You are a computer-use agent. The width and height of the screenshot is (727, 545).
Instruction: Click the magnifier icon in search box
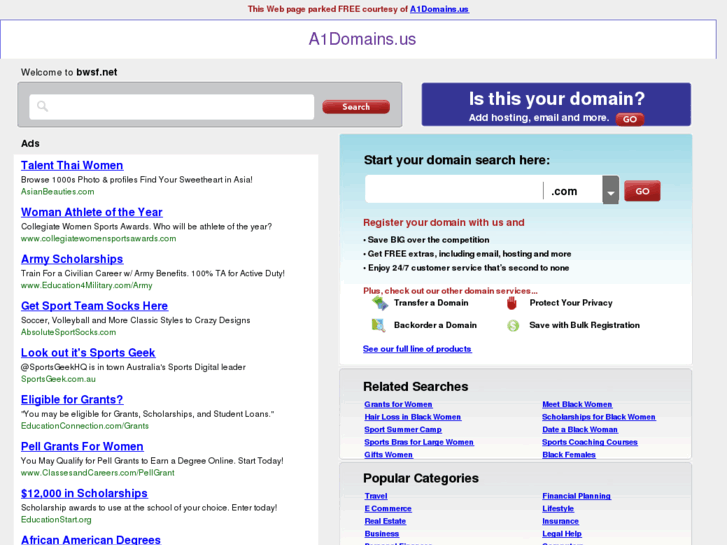click(x=43, y=106)
